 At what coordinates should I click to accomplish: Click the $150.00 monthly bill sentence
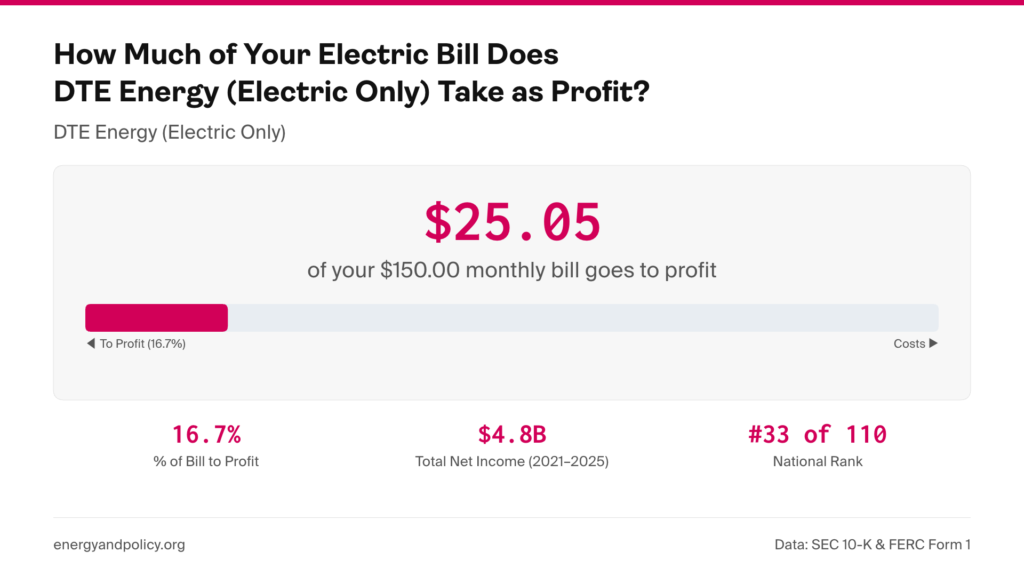tap(512, 270)
